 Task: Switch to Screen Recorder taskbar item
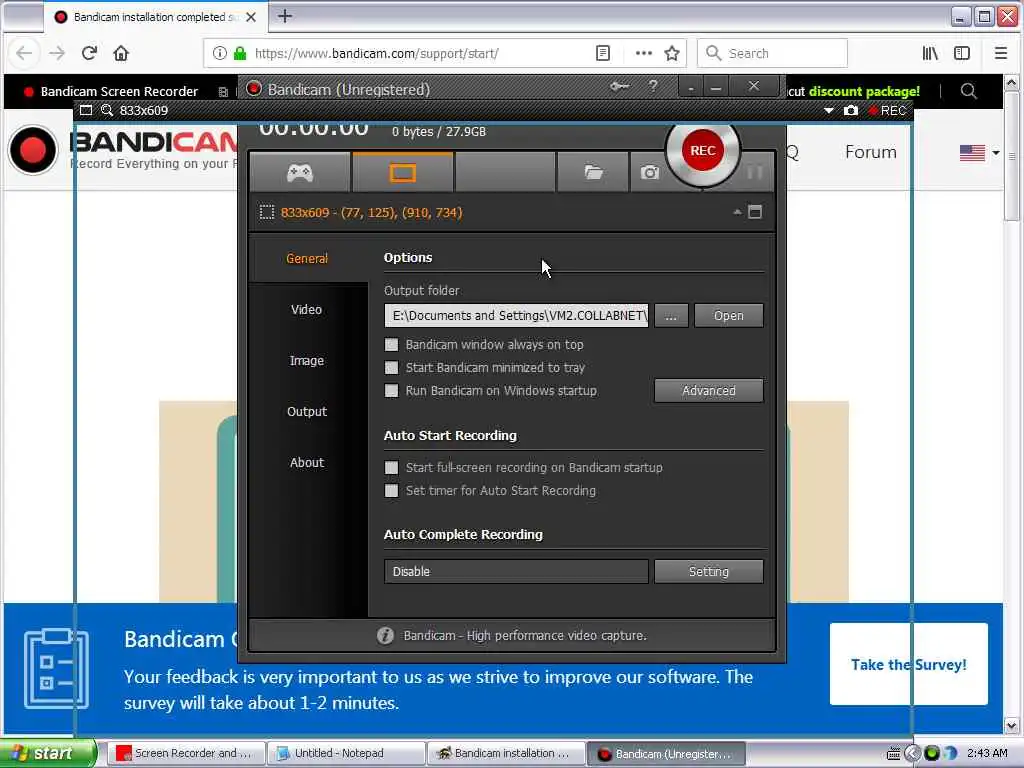(x=186, y=753)
